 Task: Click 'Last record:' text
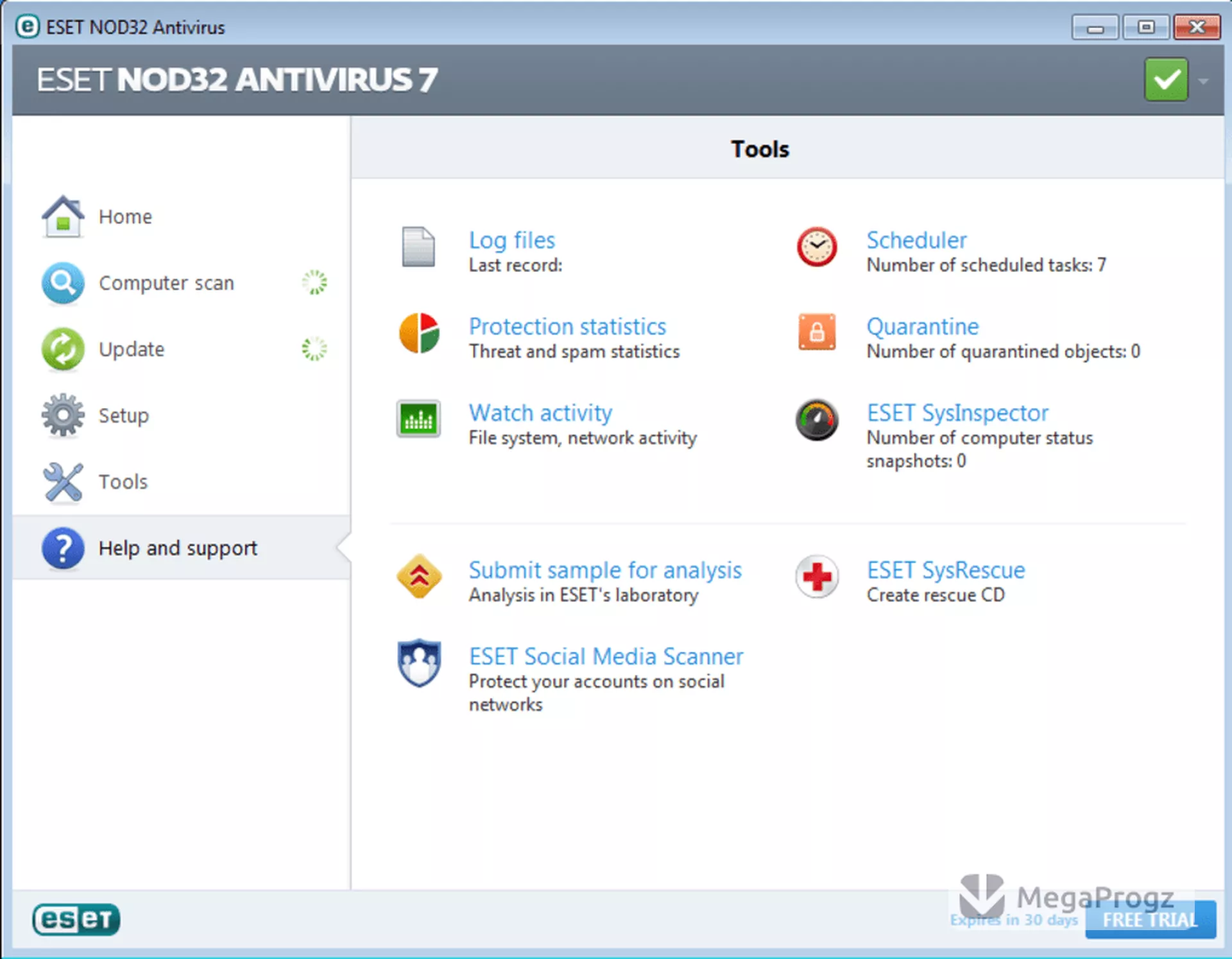point(515,265)
